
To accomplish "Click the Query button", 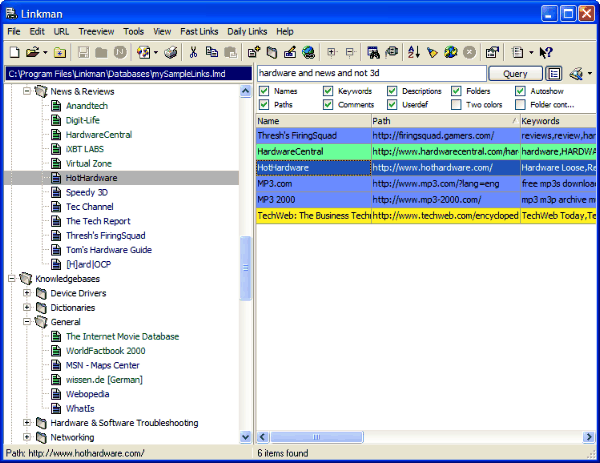I will pyautogui.click(x=515, y=73).
